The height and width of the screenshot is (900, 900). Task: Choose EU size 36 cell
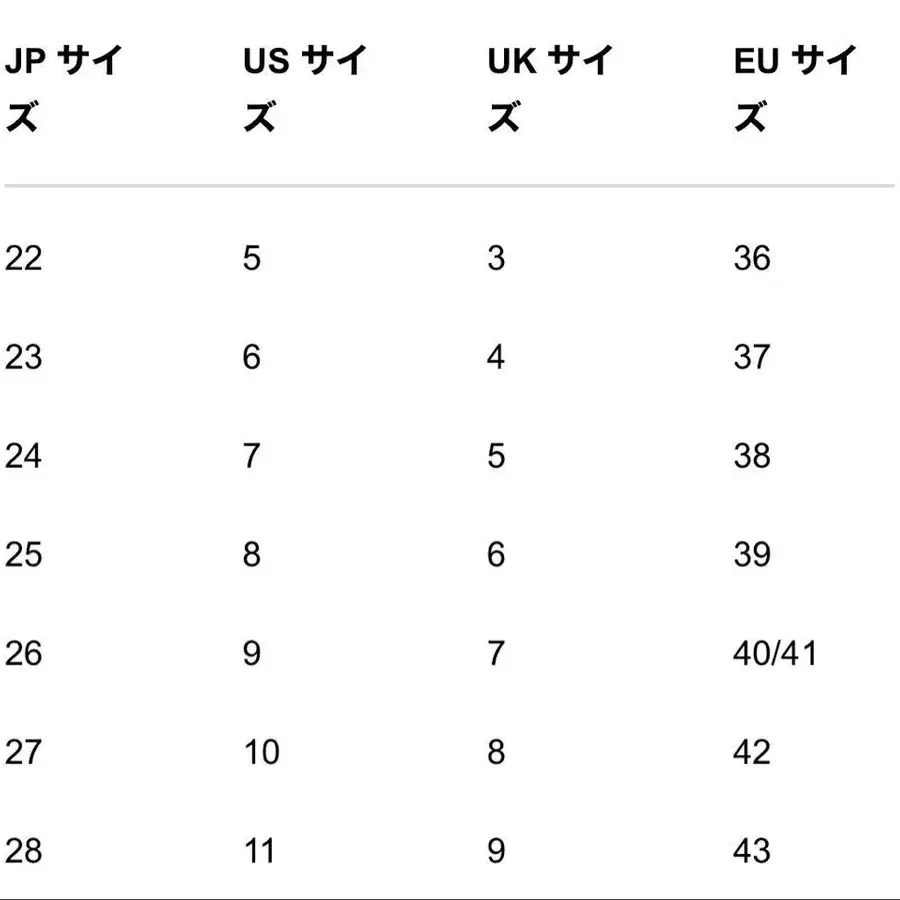[x=752, y=259]
